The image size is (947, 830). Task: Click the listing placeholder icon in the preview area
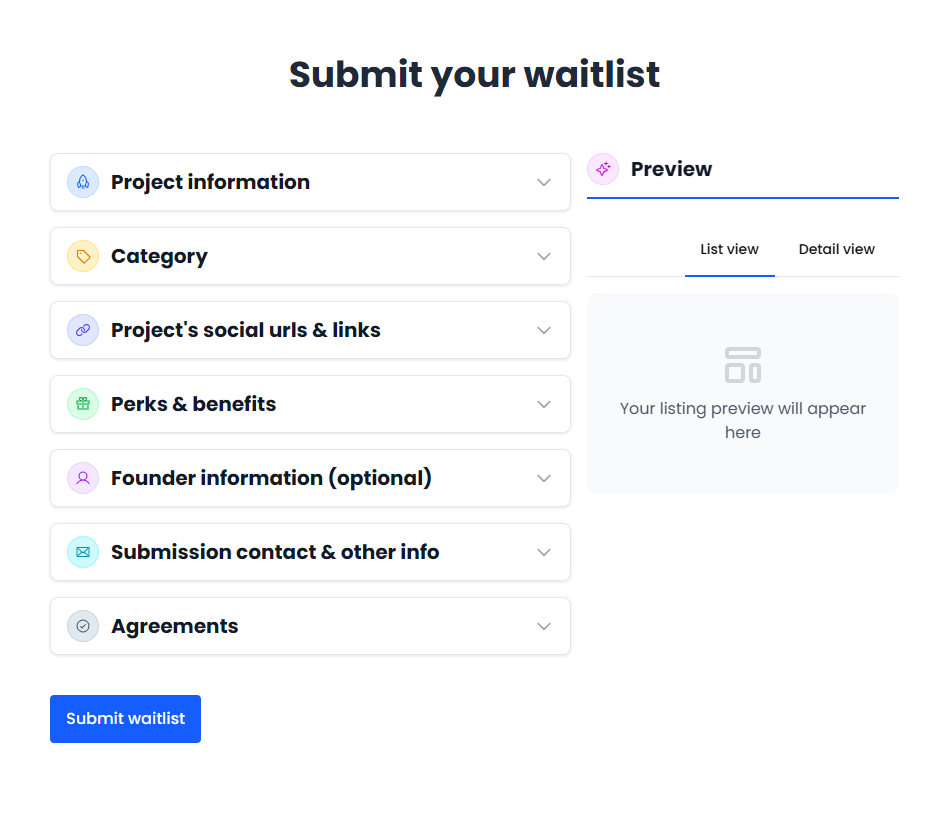coord(742,364)
